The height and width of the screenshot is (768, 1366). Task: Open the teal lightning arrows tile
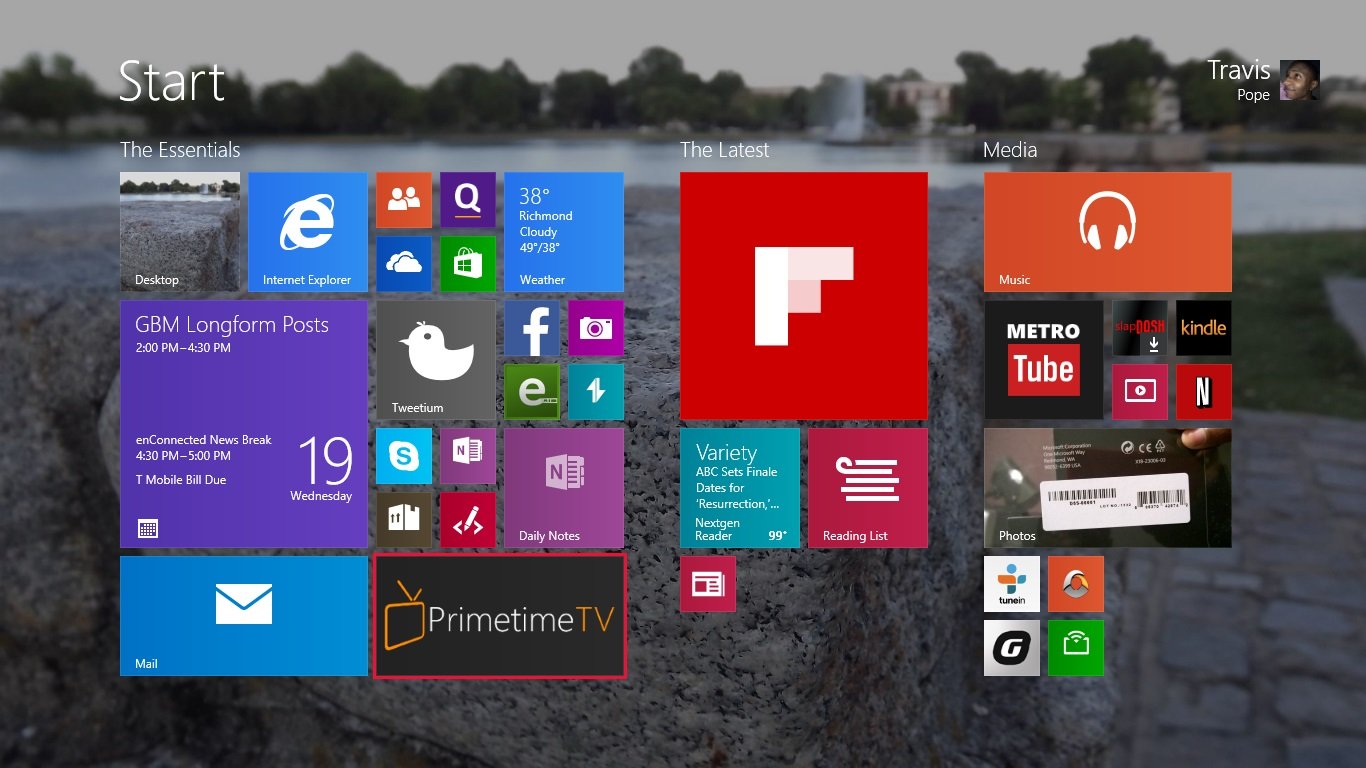596,392
